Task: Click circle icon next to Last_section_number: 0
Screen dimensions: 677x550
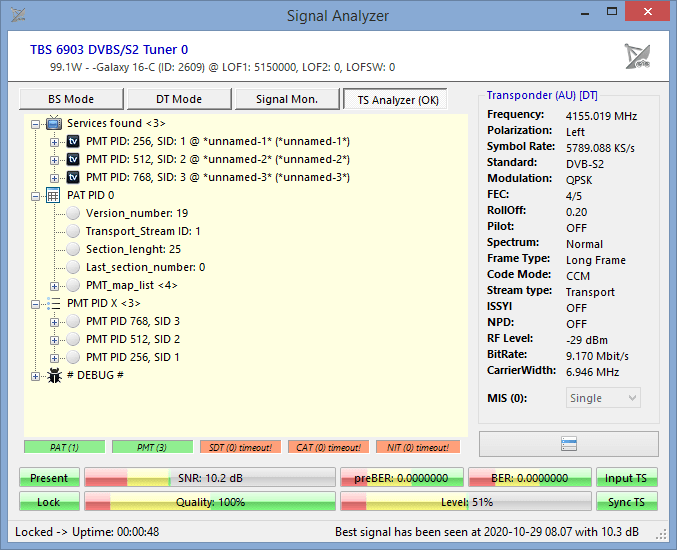Action: 73,267
